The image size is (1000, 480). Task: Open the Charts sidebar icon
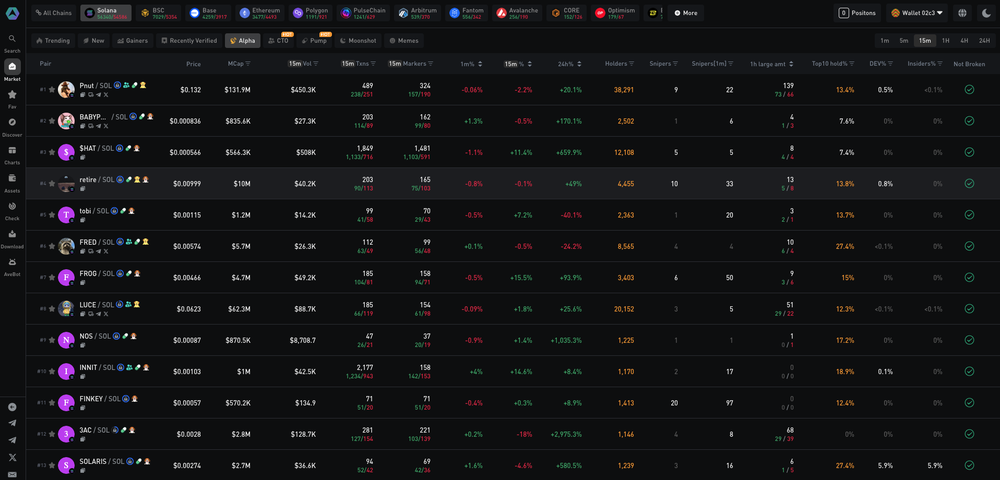pyautogui.click(x=12, y=151)
